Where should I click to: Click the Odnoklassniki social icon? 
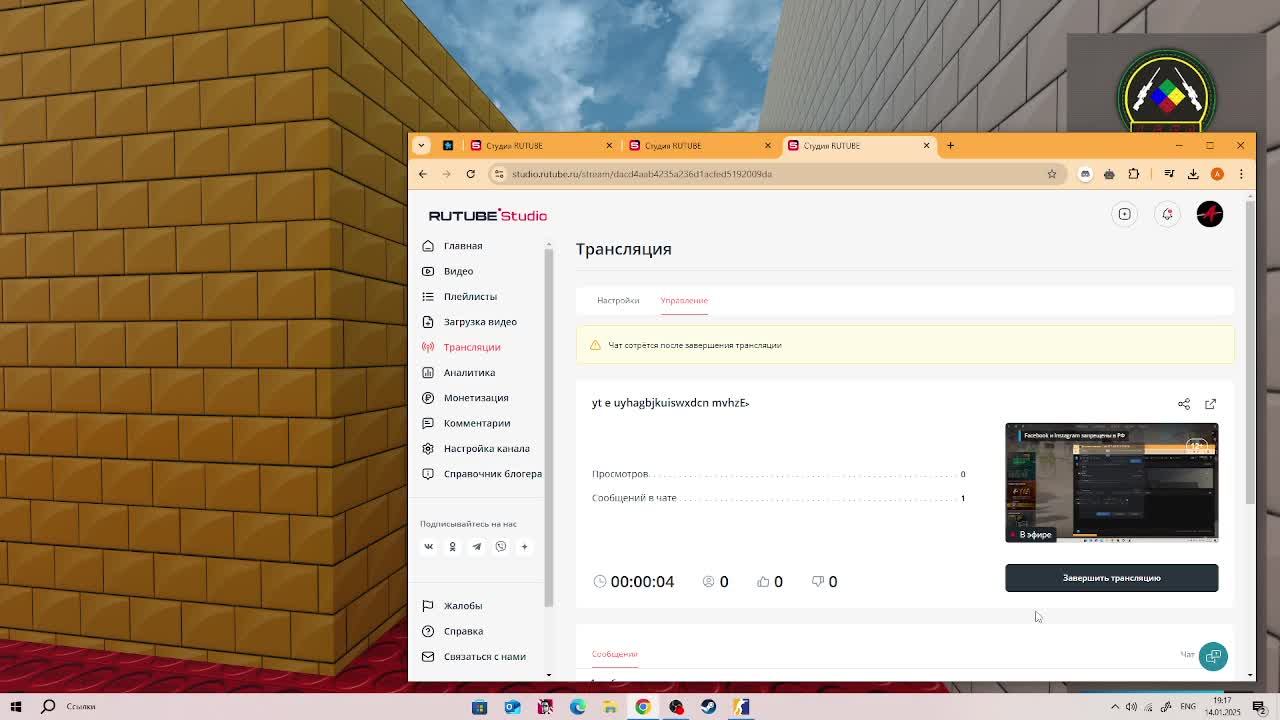[452, 547]
